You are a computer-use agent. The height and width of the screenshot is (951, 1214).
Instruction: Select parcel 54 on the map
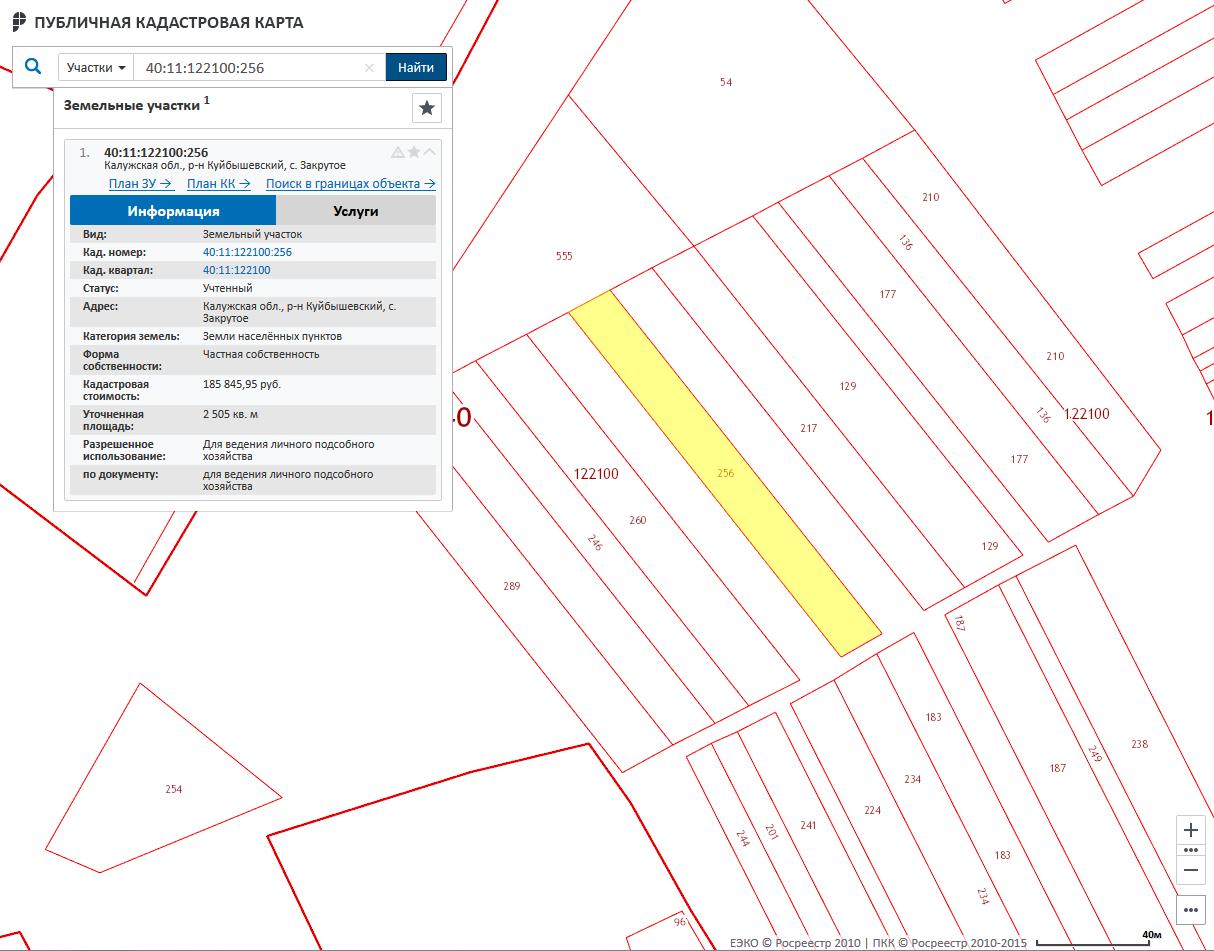(x=726, y=82)
